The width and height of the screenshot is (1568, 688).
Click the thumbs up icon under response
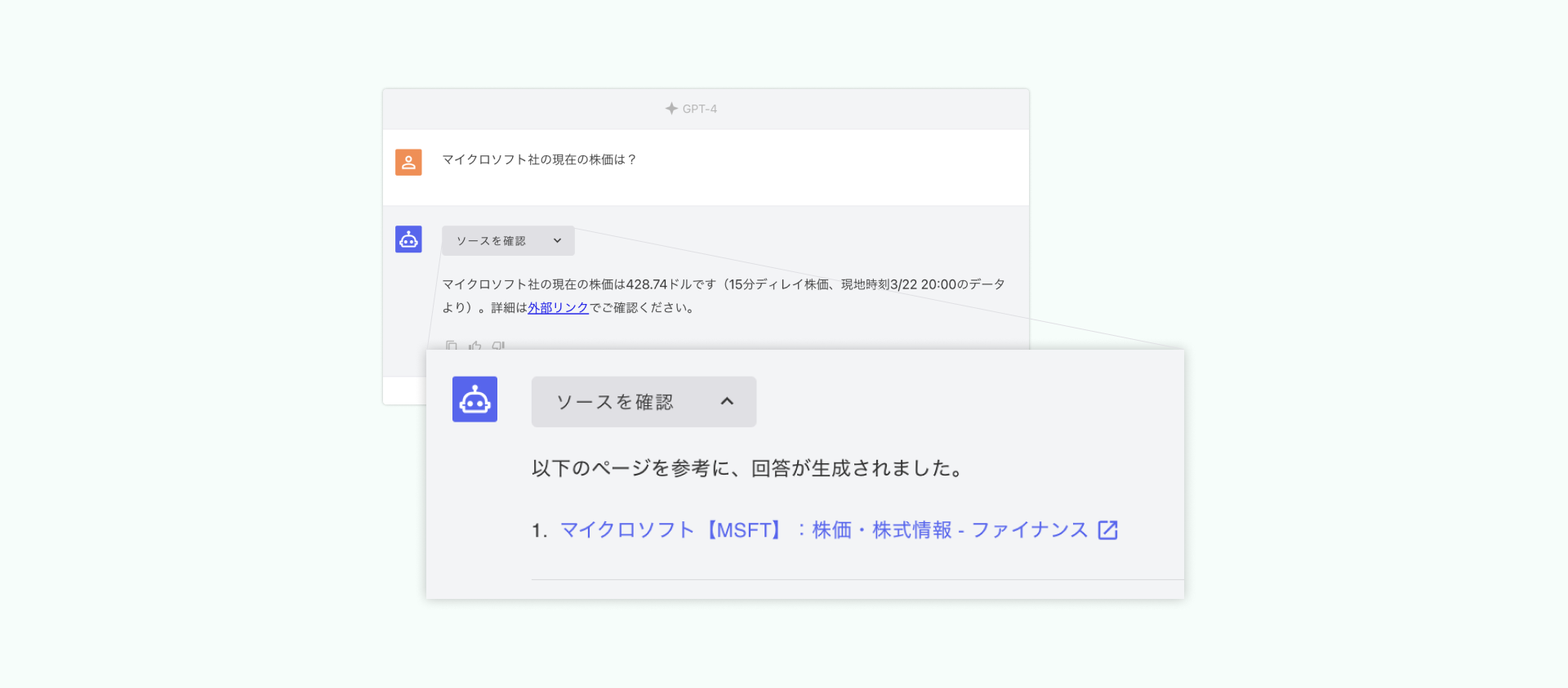tap(474, 346)
